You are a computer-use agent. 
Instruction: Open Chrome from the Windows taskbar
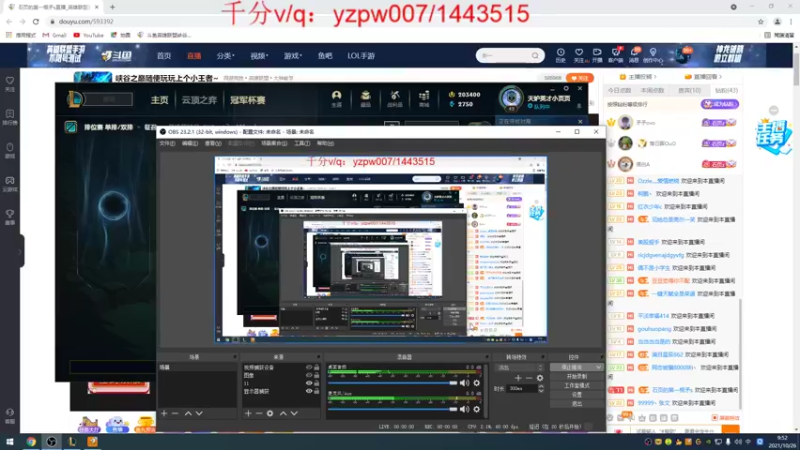31,442
